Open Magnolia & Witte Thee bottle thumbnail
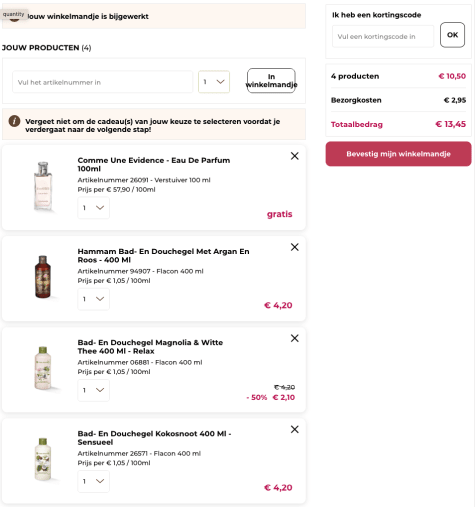475x507 pixels. click(43, 368)
